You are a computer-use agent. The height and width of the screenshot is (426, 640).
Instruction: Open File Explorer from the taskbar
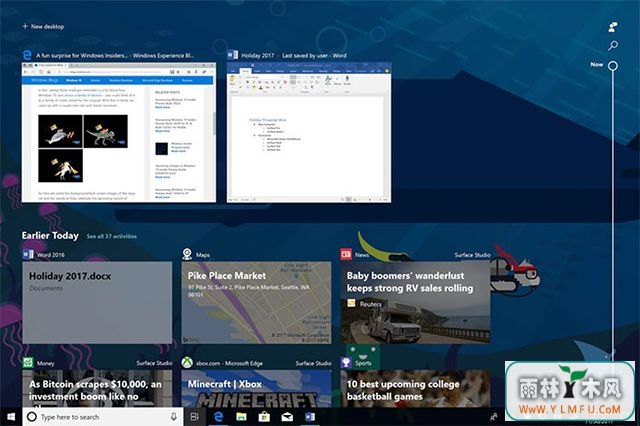241,417
